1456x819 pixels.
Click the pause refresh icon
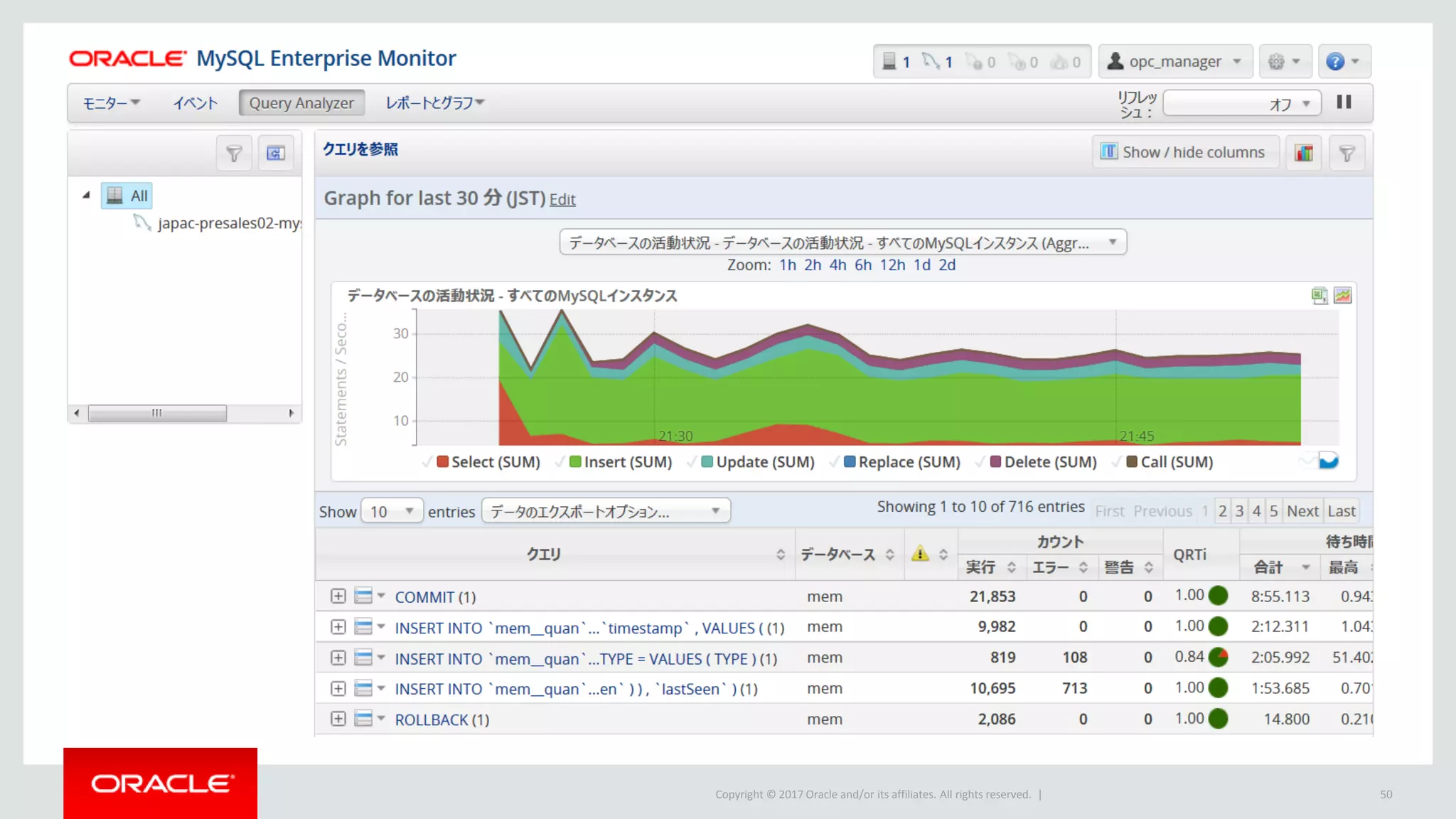1343,102
